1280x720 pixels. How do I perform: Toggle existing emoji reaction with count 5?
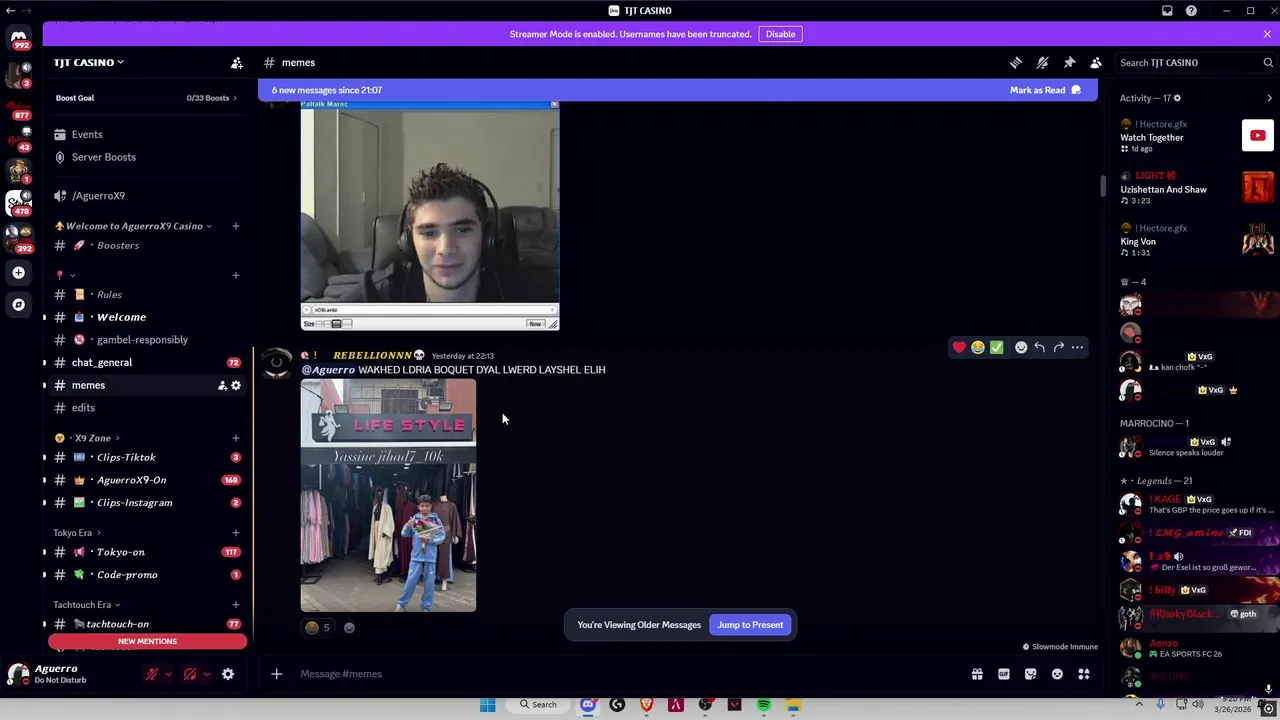[317, 628]
